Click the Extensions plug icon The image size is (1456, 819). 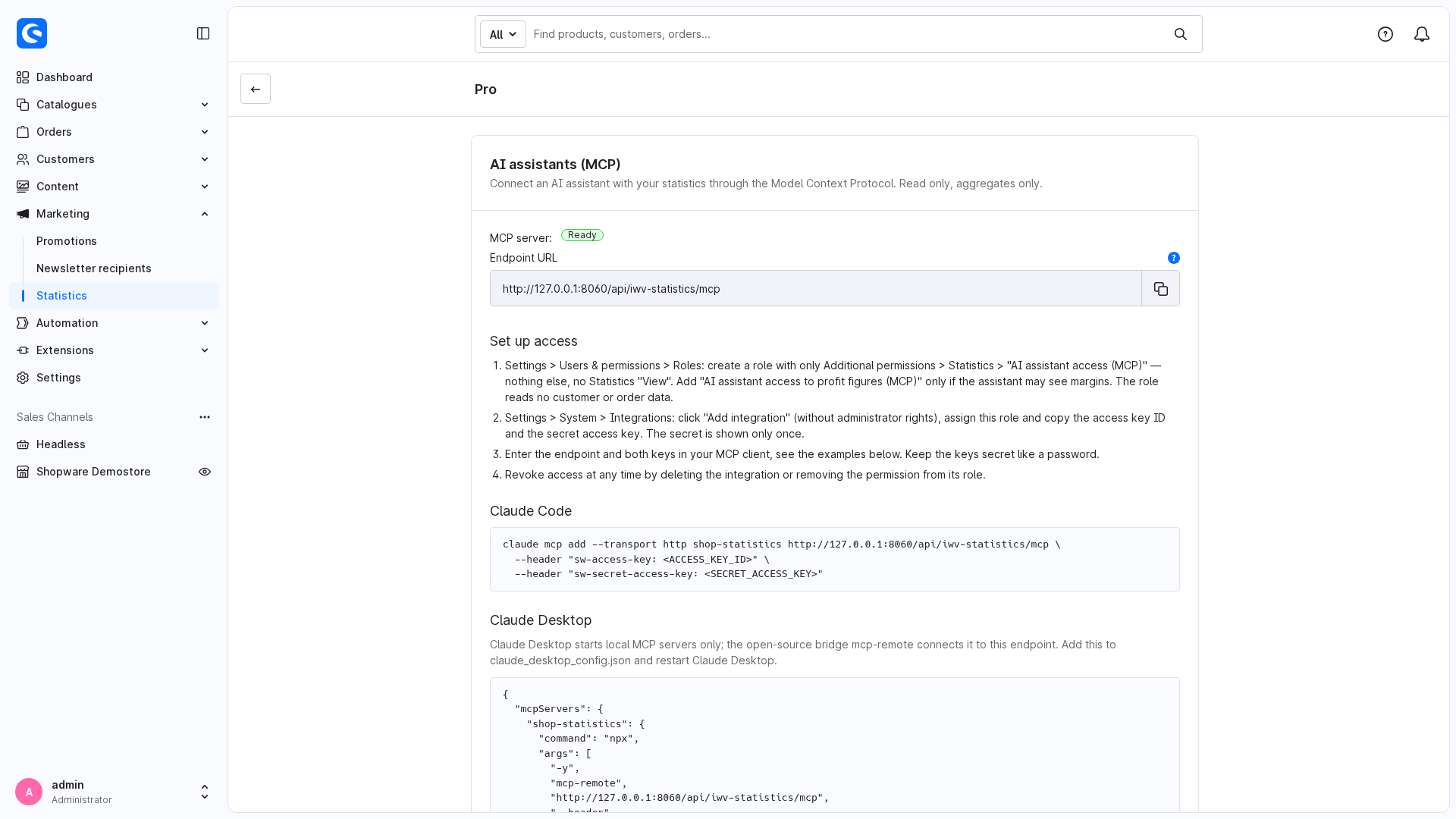point(23,350)
